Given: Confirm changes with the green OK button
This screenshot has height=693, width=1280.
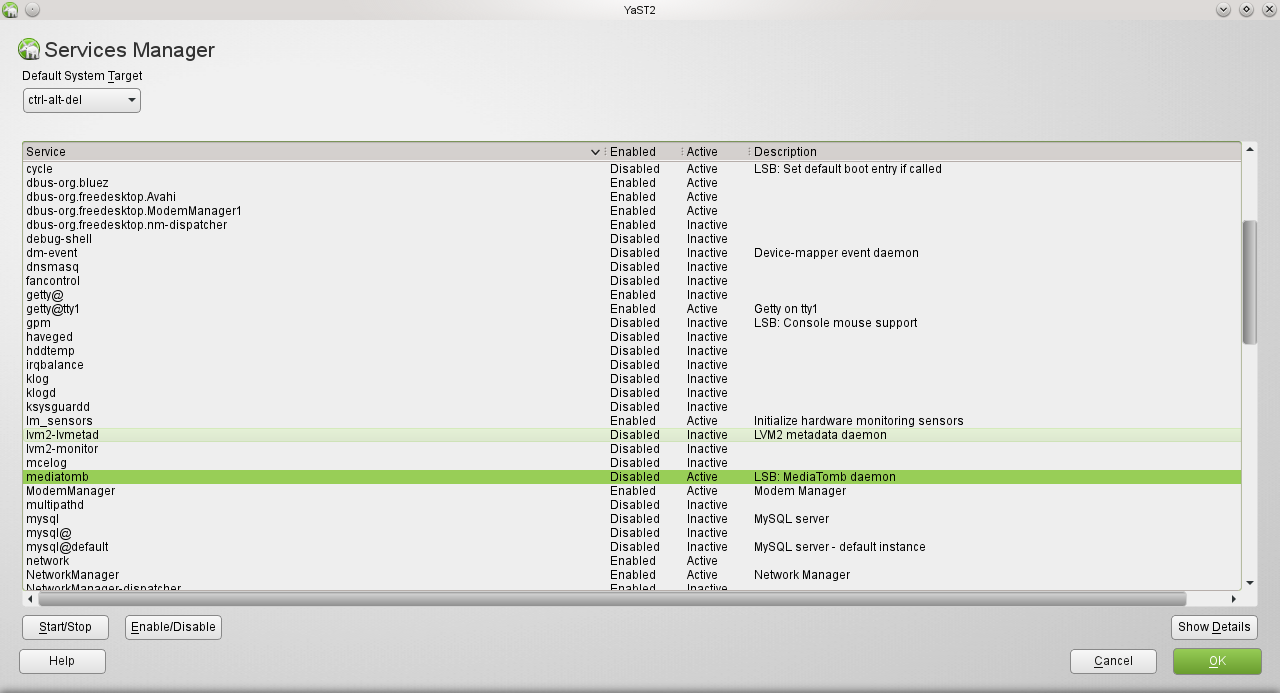Looking at the screenshot, I should click(x=1217, y=661).
